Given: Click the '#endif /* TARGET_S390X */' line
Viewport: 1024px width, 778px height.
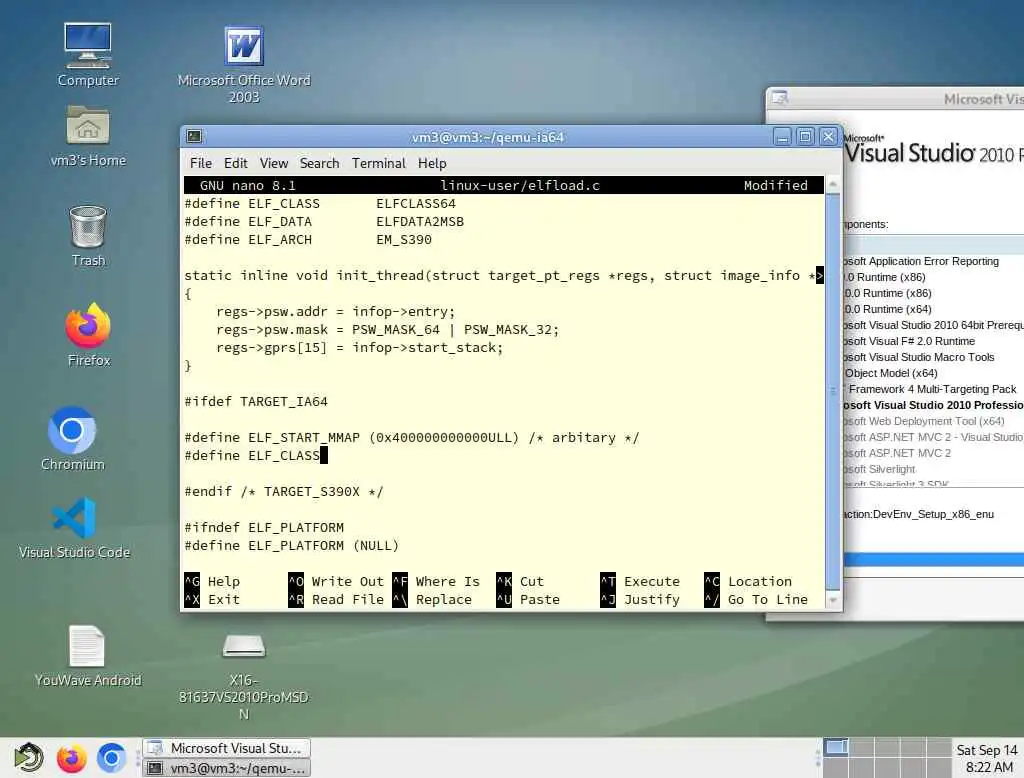Looking at the screenshot, I should tap(284, 491).
